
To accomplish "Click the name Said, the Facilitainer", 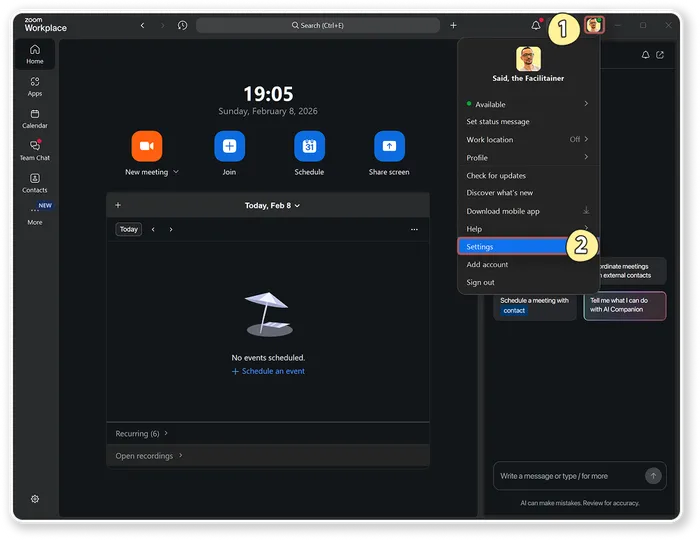I will 528,79.
